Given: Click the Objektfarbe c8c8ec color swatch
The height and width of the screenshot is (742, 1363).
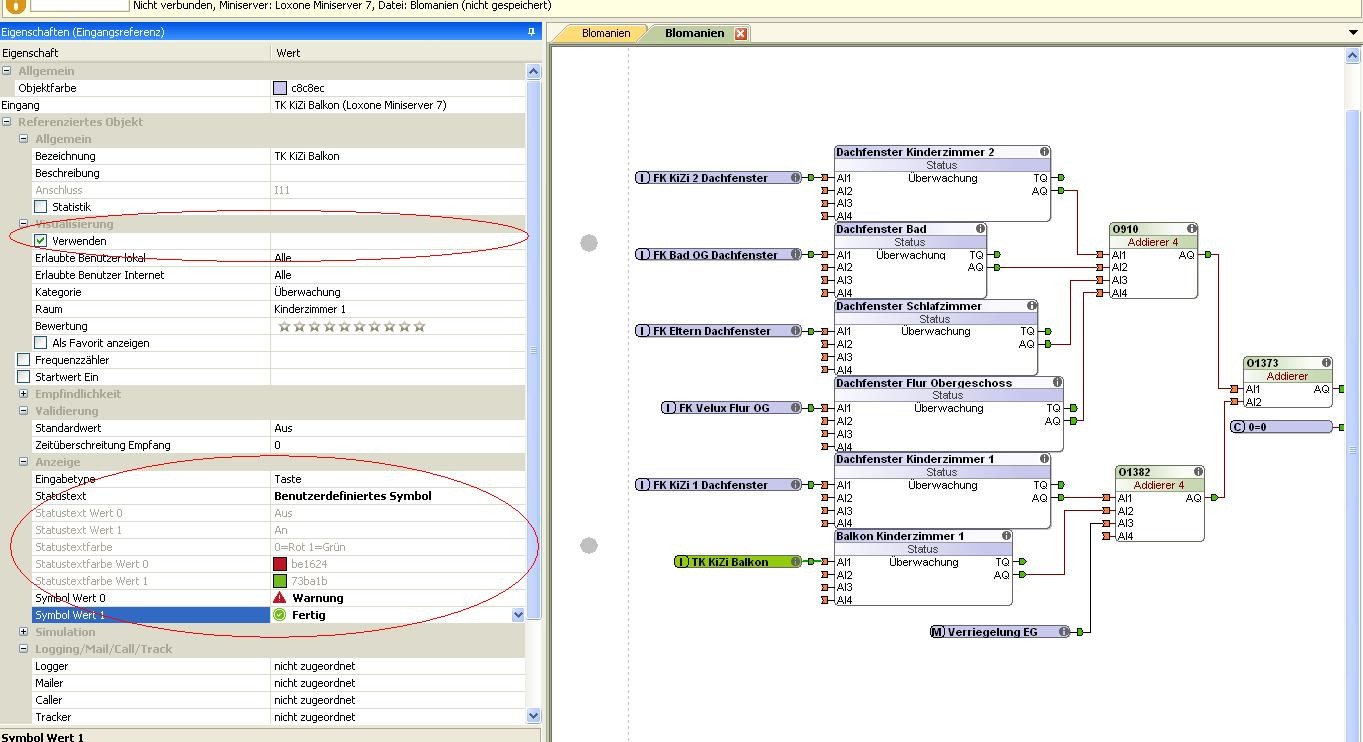Looking at the screenshot, I should click(280, 88).
